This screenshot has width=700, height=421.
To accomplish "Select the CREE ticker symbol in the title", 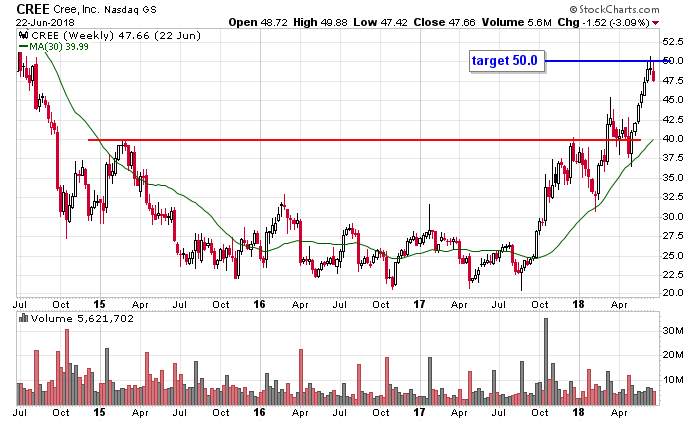I will click(33, 9).
